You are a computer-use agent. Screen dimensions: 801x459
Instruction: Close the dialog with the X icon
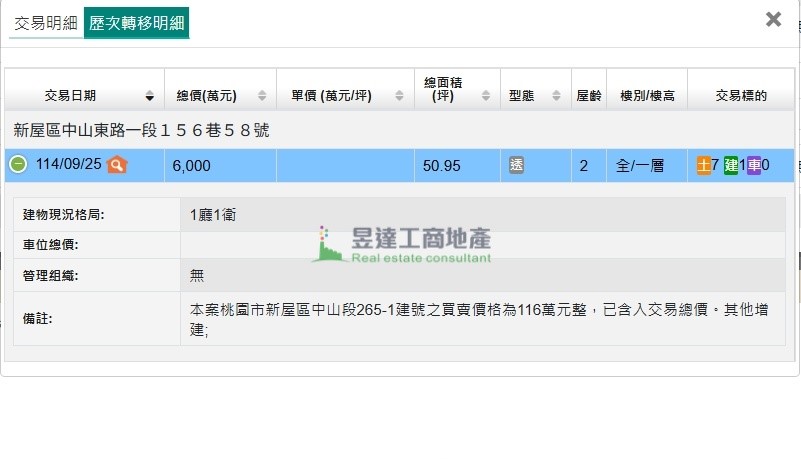[x=773, y=19]
